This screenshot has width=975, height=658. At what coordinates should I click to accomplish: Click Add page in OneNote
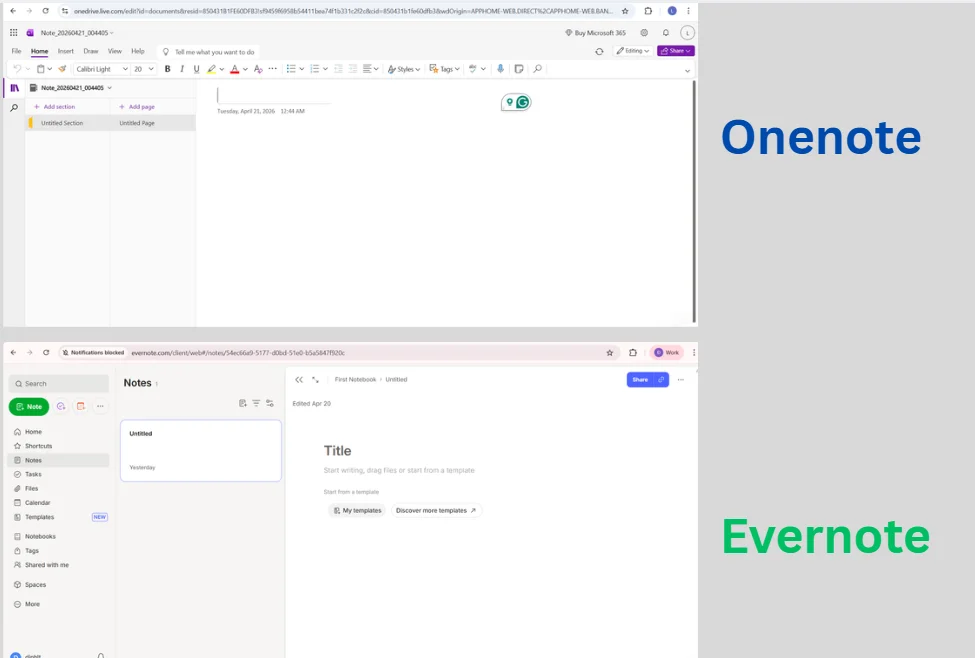(137, 107)
